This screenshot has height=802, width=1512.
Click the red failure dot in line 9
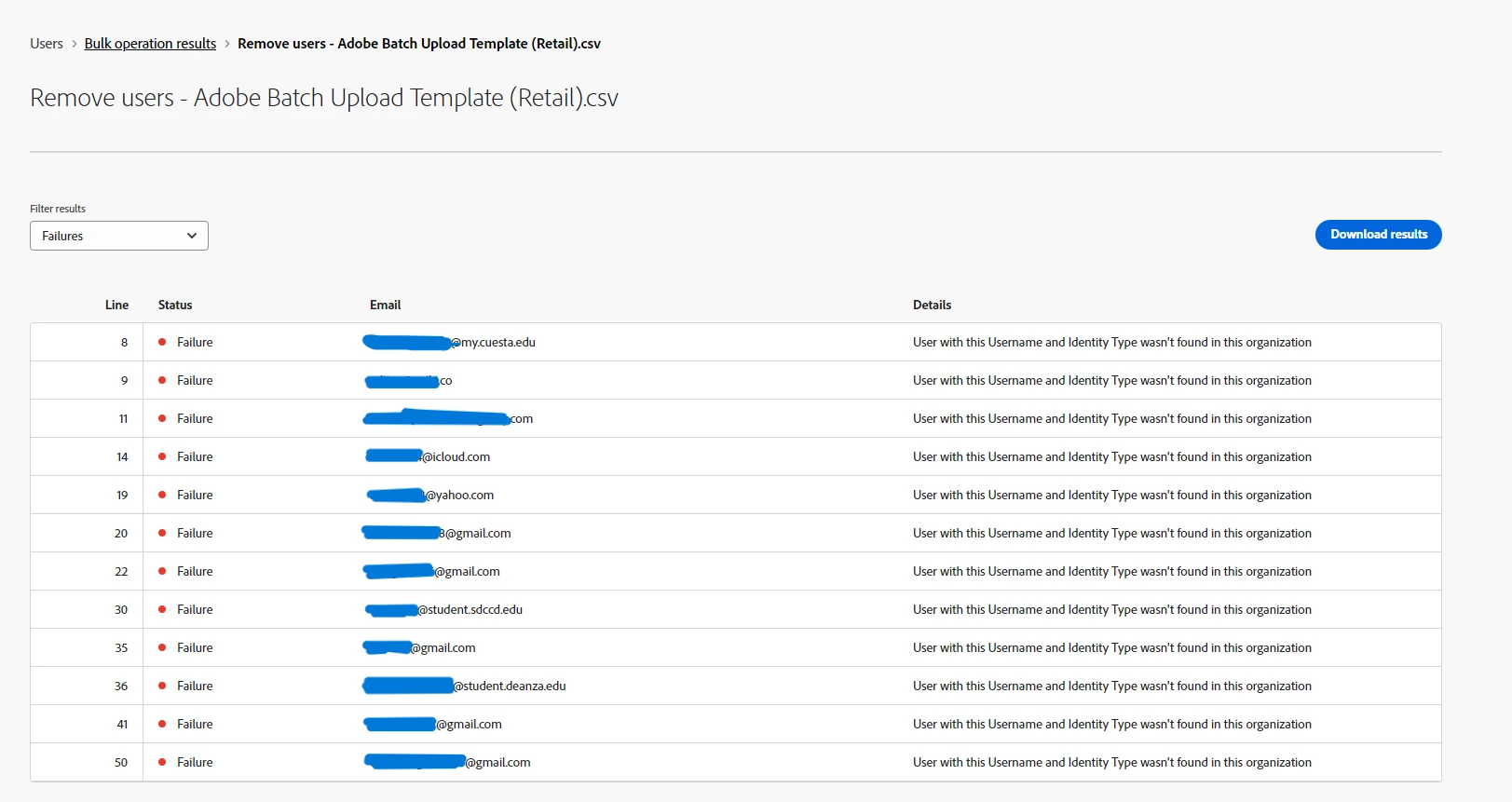[162, 380]
